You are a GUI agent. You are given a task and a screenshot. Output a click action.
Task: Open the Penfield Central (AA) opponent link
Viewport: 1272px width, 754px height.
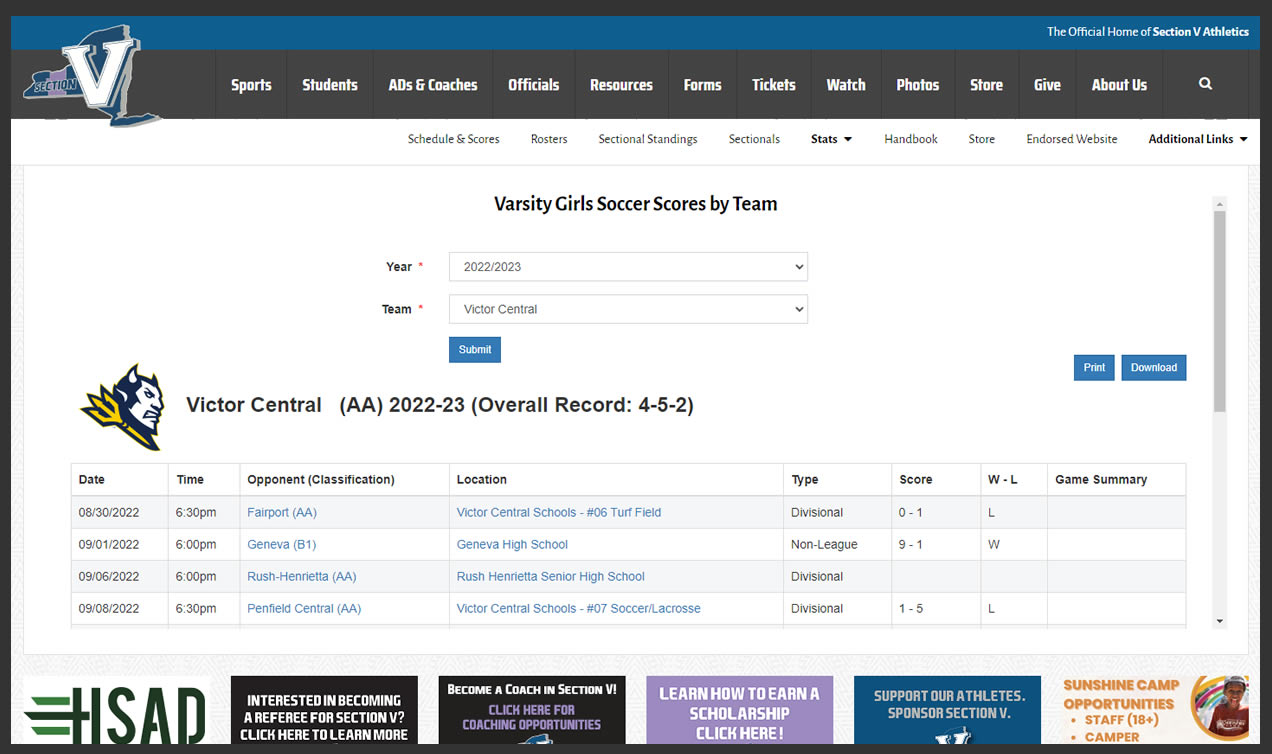[x=304, y=608]
